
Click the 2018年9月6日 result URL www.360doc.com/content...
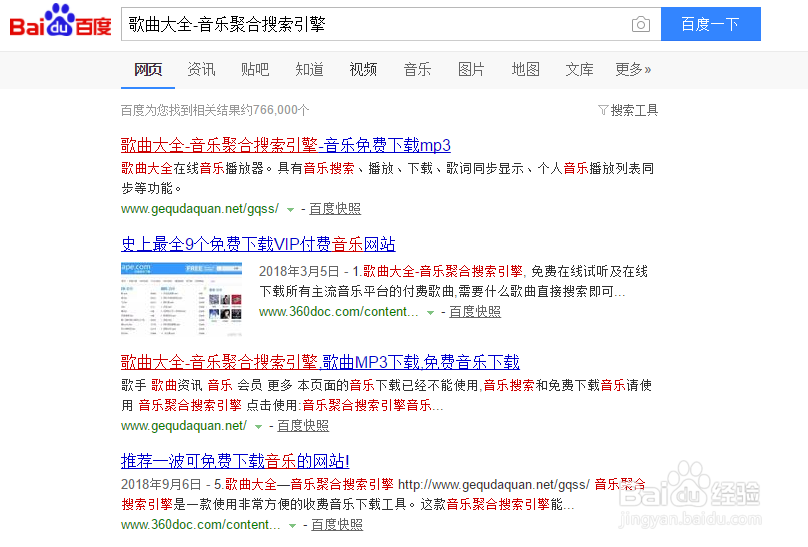(x=201, y=525)
